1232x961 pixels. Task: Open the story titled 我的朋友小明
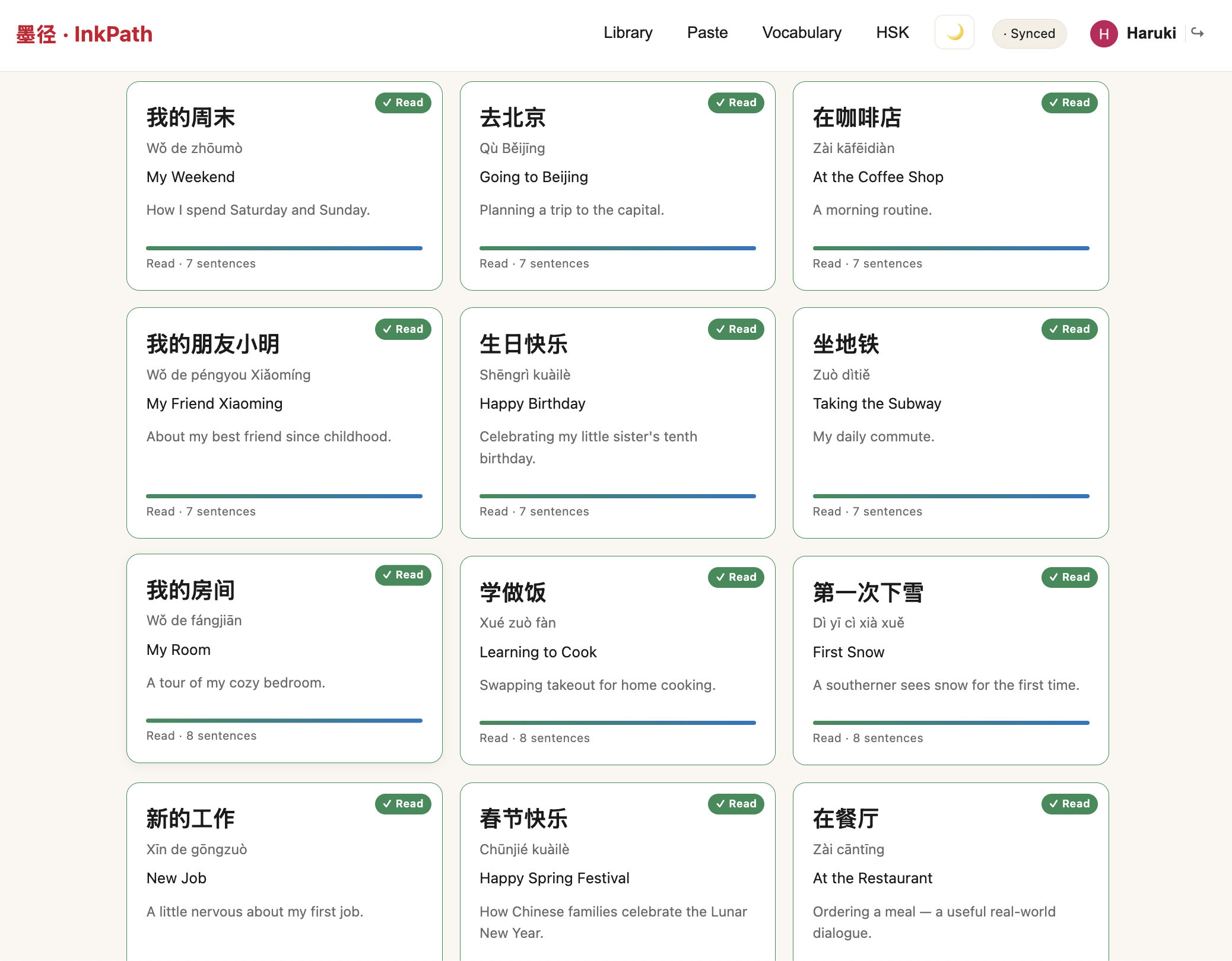(213, 344)
